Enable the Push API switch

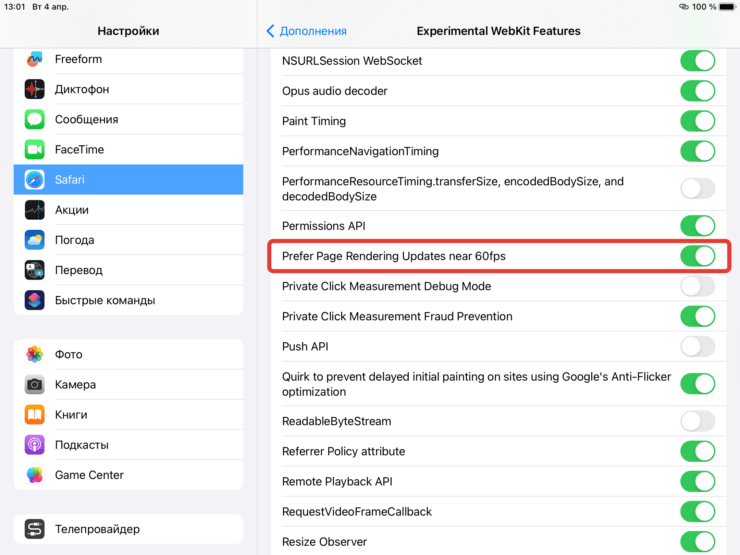pos(697,346)
